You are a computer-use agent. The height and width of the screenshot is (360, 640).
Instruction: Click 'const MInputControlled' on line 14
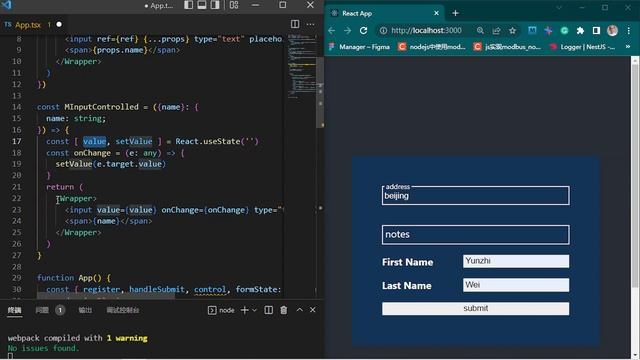click(x=88, y=107)
